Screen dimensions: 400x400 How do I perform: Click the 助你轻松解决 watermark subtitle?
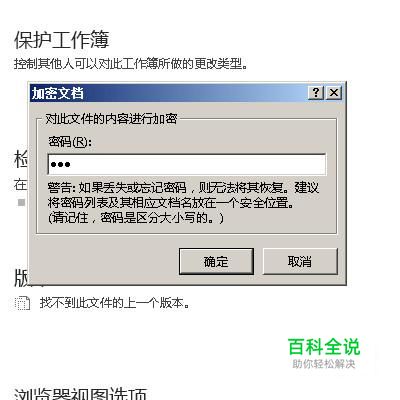(x=324, y=364)
